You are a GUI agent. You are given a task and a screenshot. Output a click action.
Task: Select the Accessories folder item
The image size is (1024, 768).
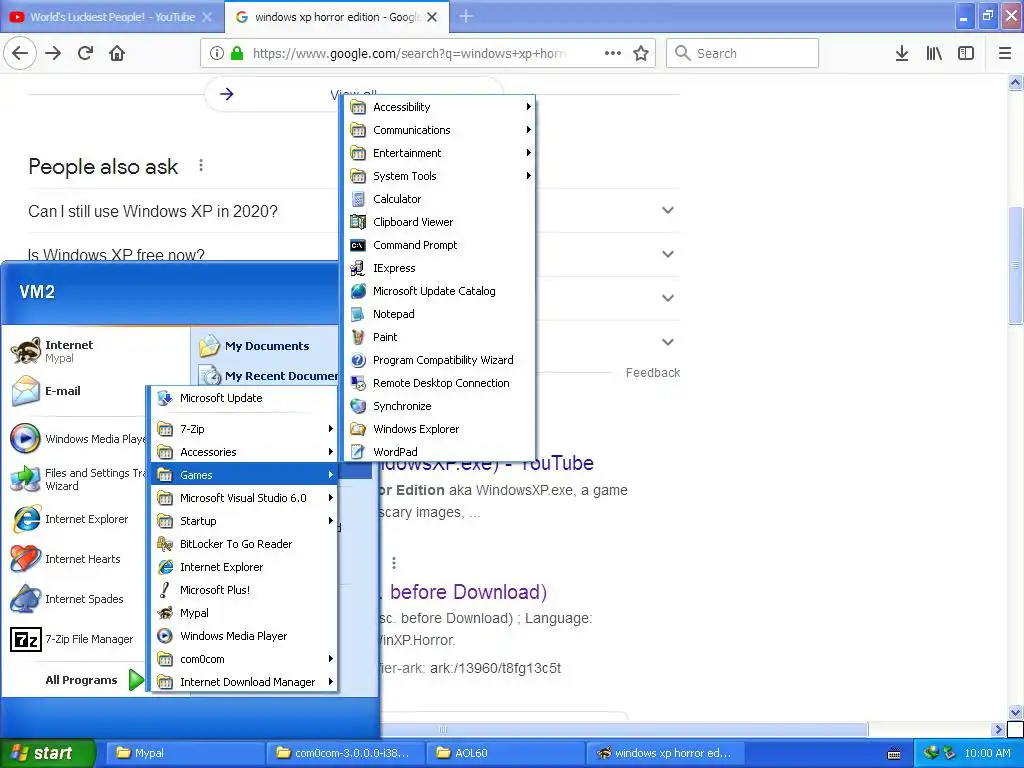(244, 452)
